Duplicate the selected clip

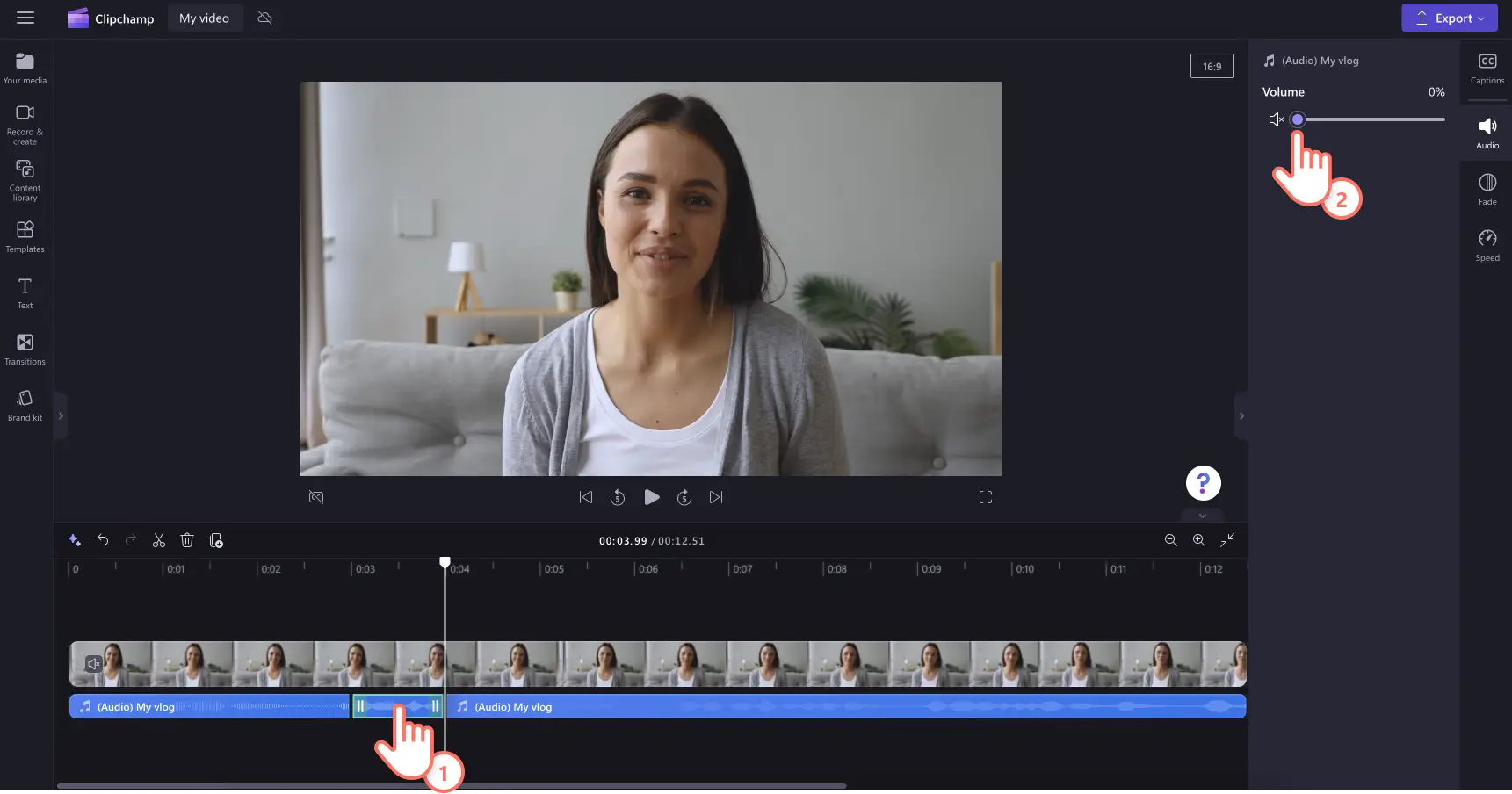[x=216, y=540]
